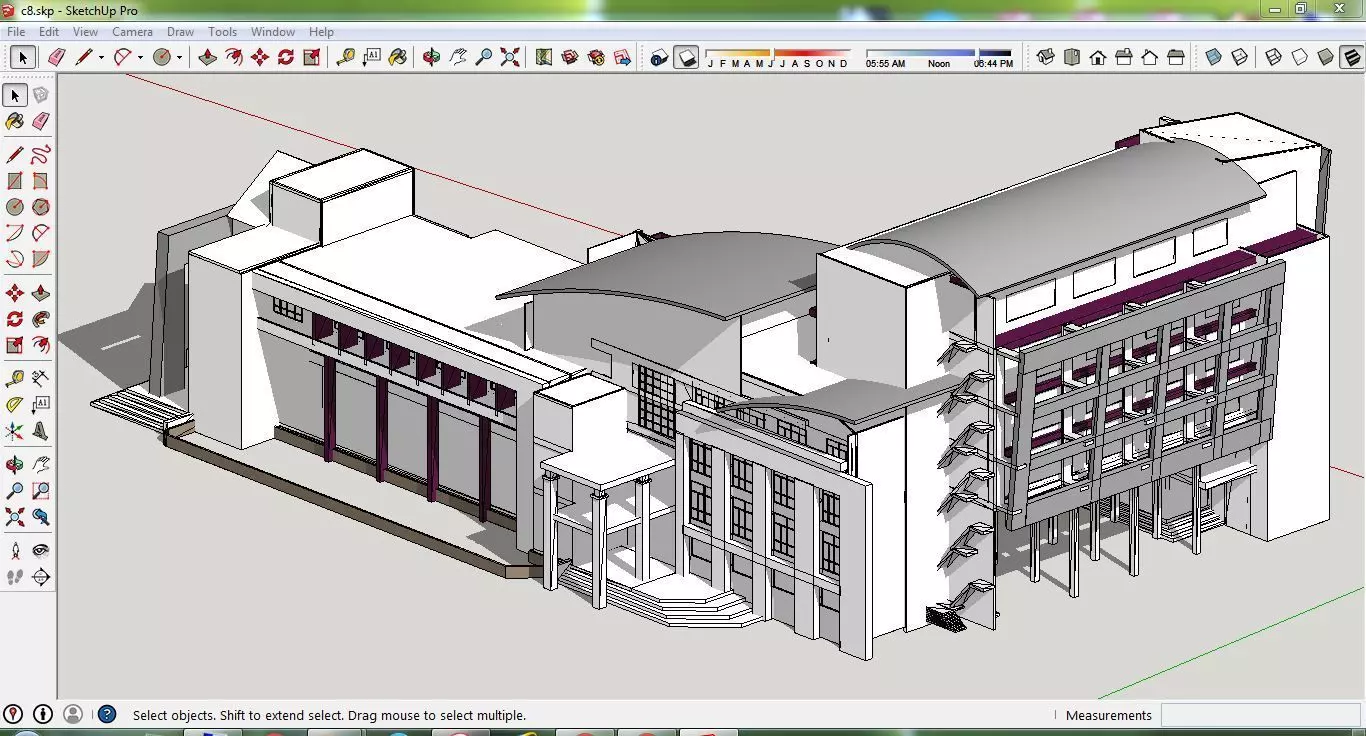
Task: Switch to Iso view
Action: pyautogui.click(x=1045, y=57)
